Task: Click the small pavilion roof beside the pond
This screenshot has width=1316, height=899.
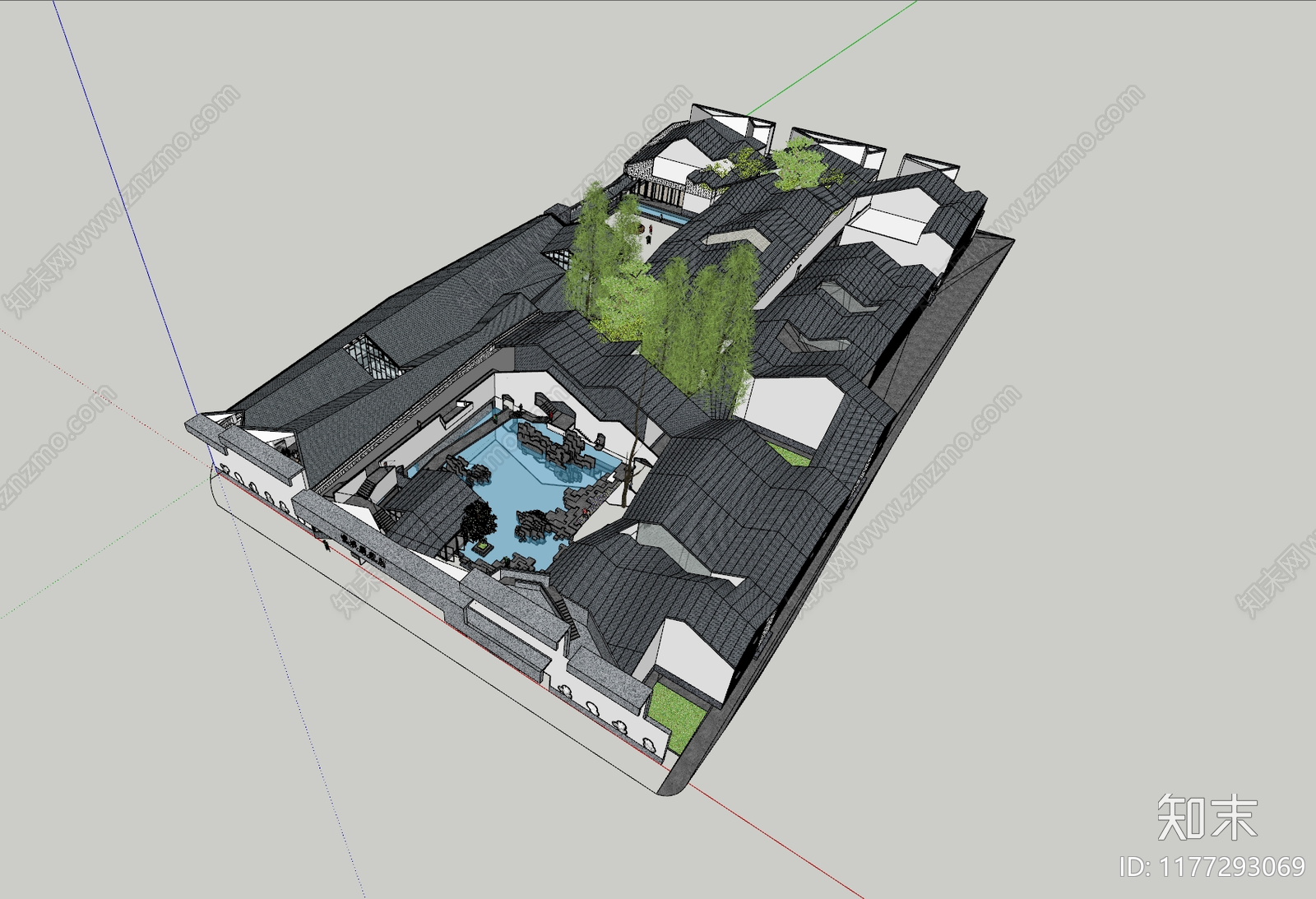Action: pyautogui.click(x=432, y=510)
